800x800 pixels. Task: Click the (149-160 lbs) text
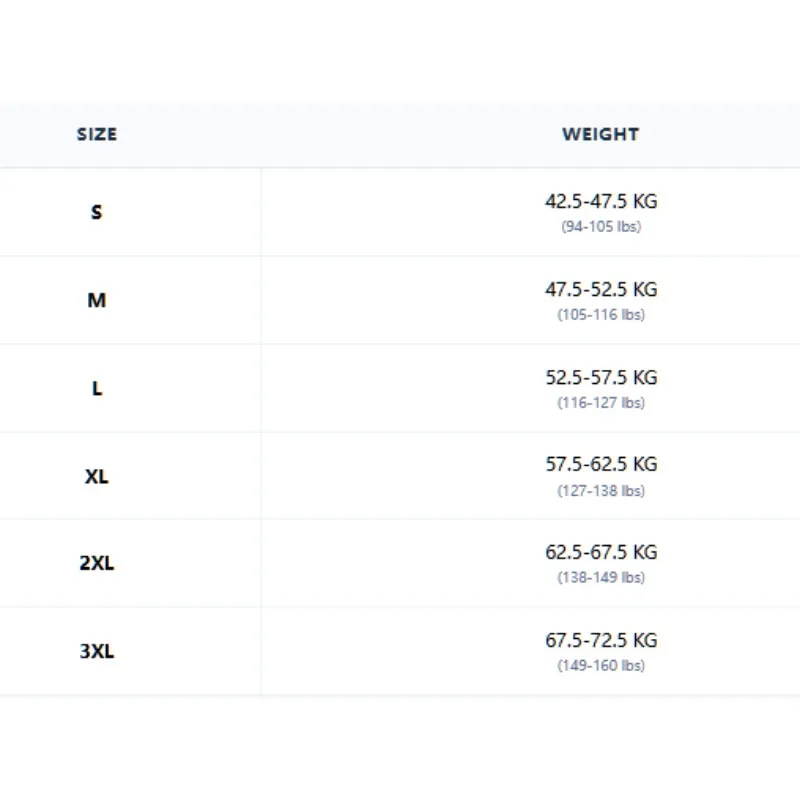click(601, 666)
